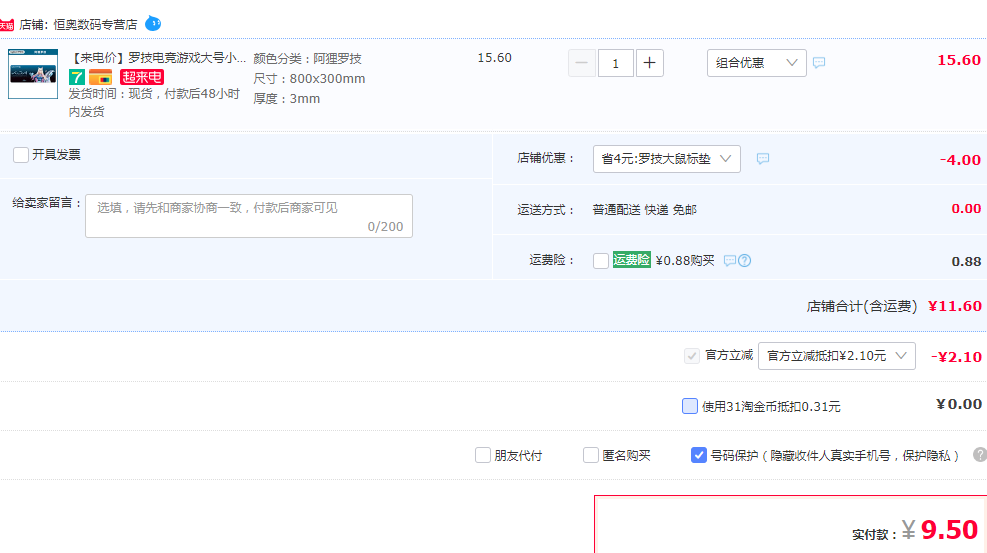
Task: Click the ¥0.00 Taojinbi deduction amount
Action: (x=959, y=405)
